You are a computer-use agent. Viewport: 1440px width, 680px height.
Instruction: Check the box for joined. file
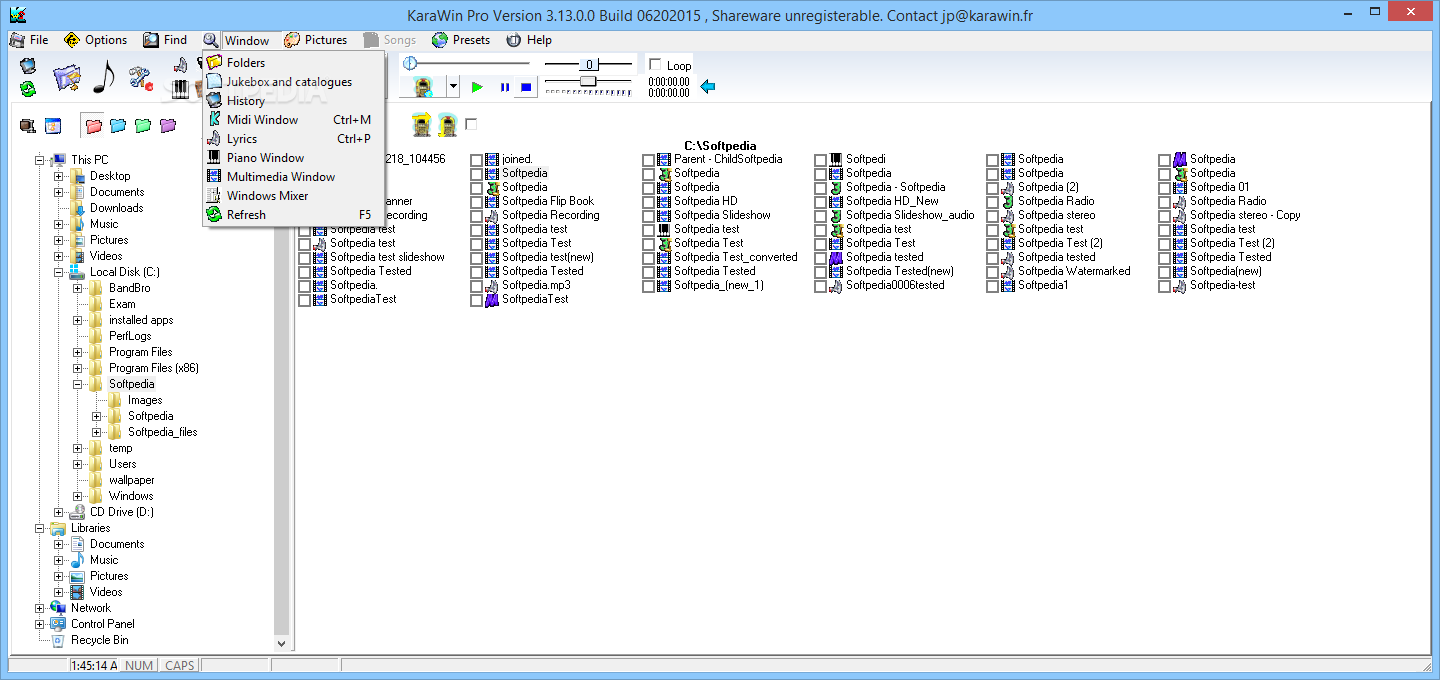click(x=476, y=160)
